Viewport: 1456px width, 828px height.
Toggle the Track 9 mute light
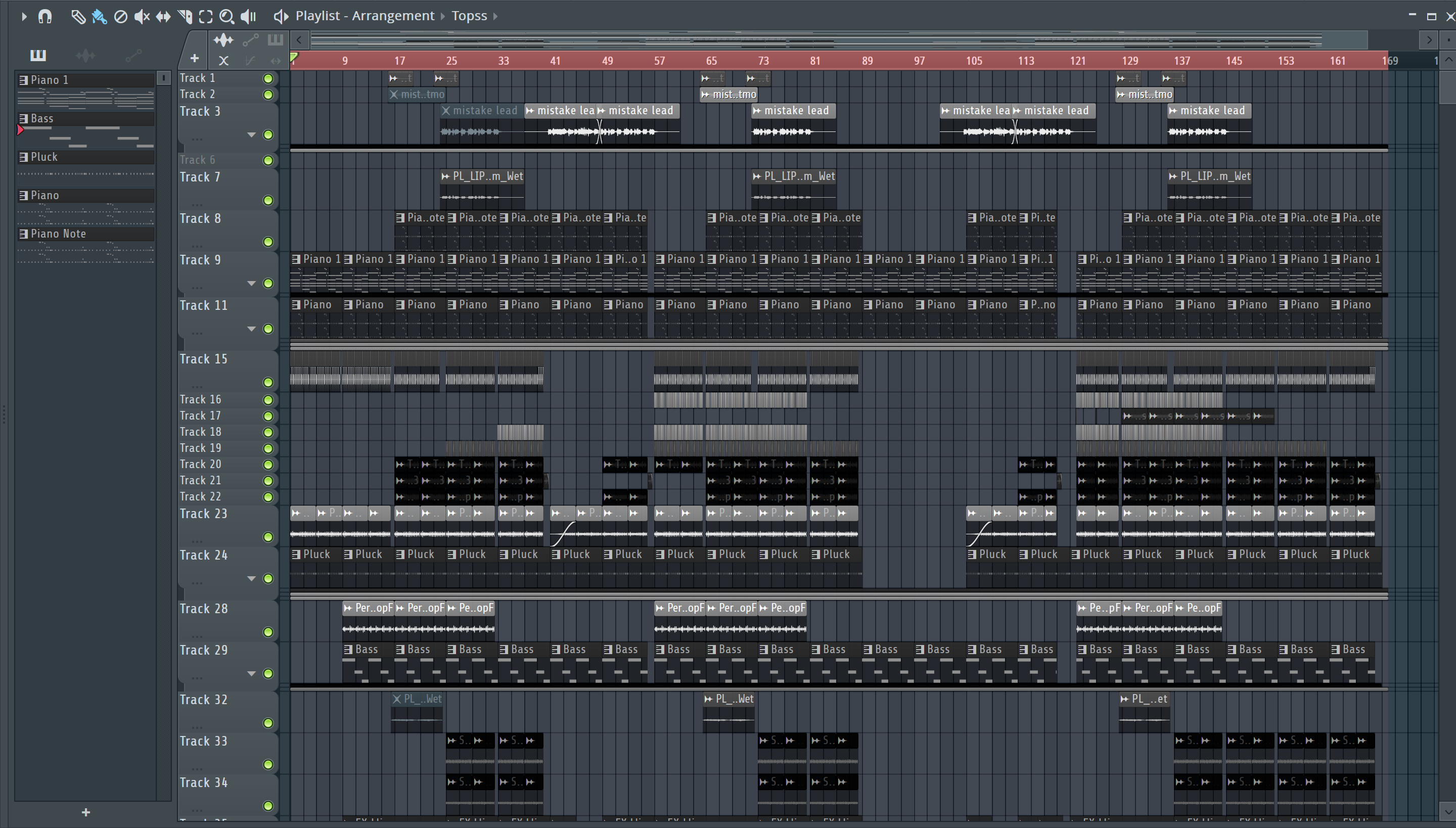tap(268, 283)
